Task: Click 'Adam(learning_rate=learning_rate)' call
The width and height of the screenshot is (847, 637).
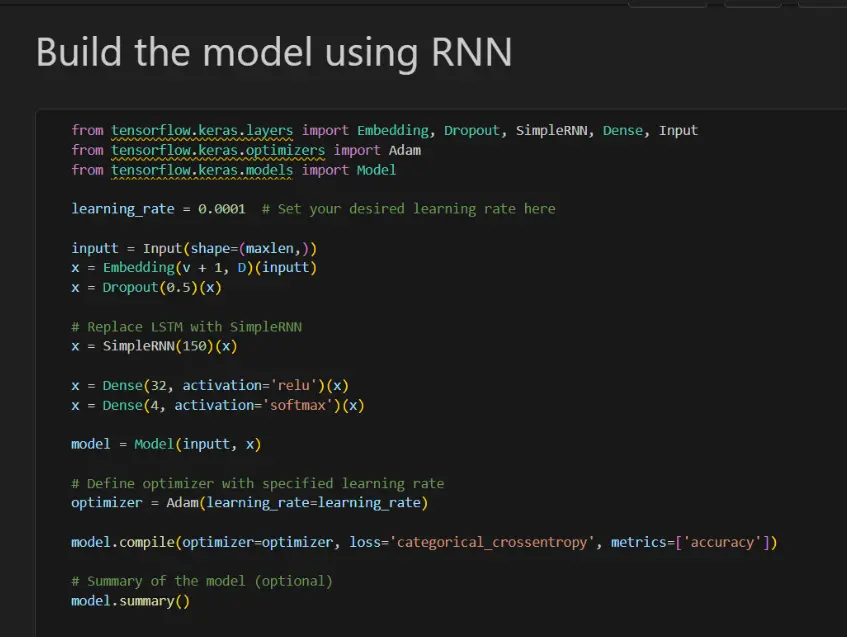Action: 297,503
